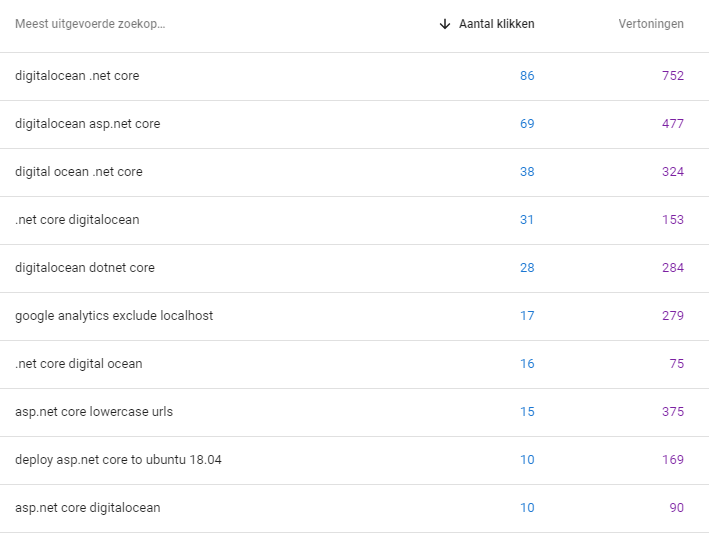Click the 86 clicks value

(x=527, y=76)
